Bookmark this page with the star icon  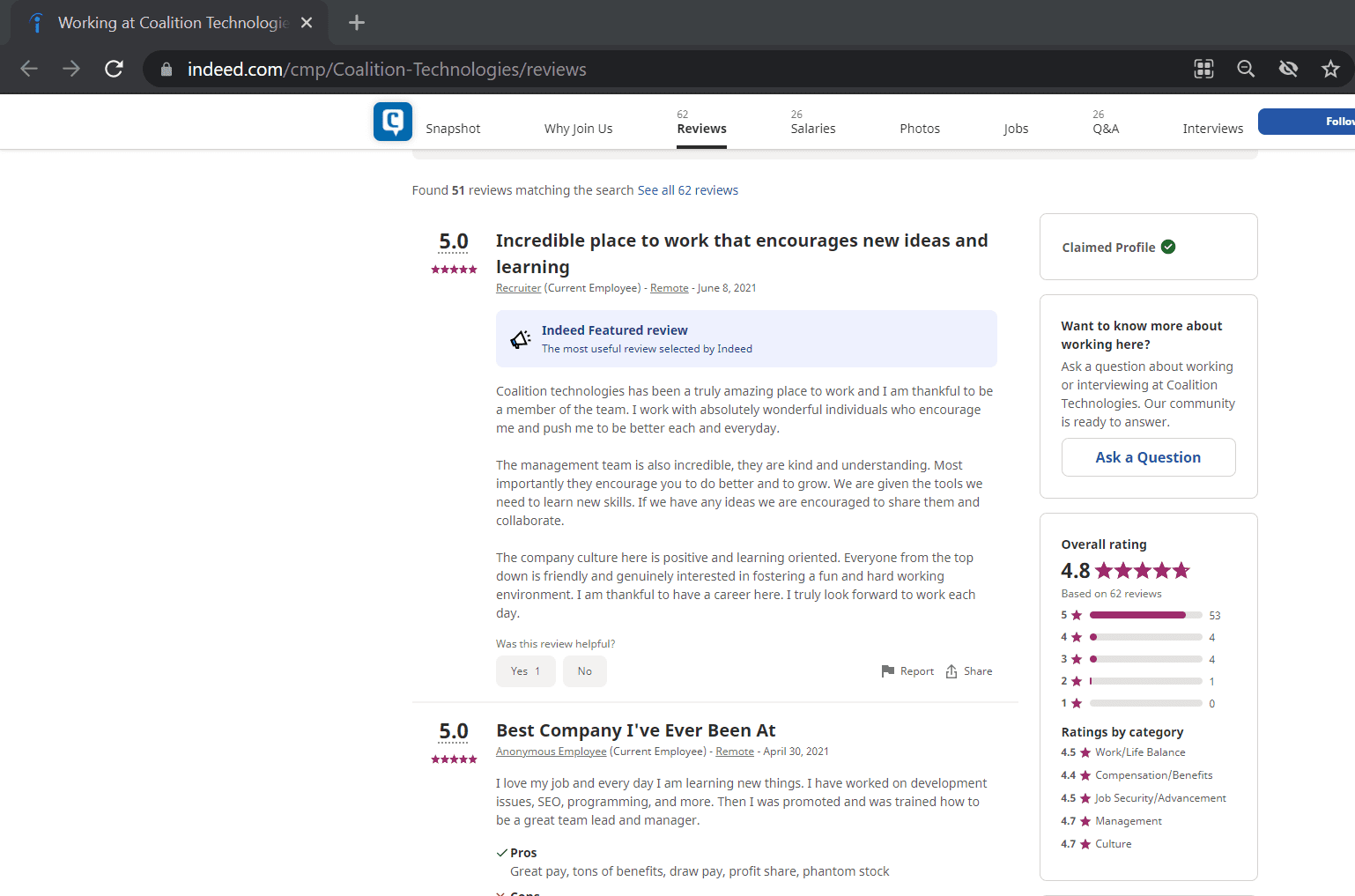click(1330, 69)
